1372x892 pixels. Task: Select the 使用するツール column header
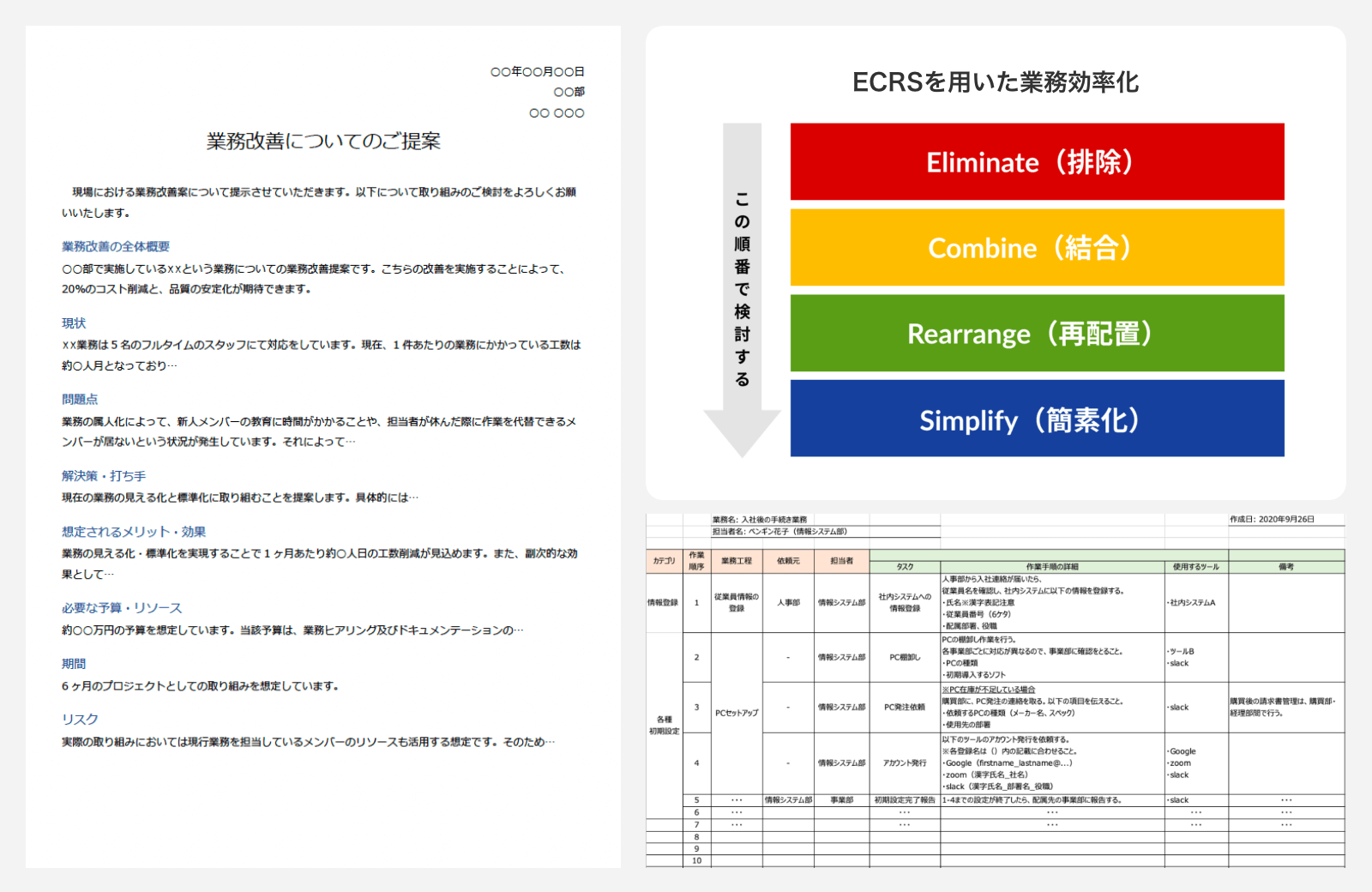(x=1195, y=567)
